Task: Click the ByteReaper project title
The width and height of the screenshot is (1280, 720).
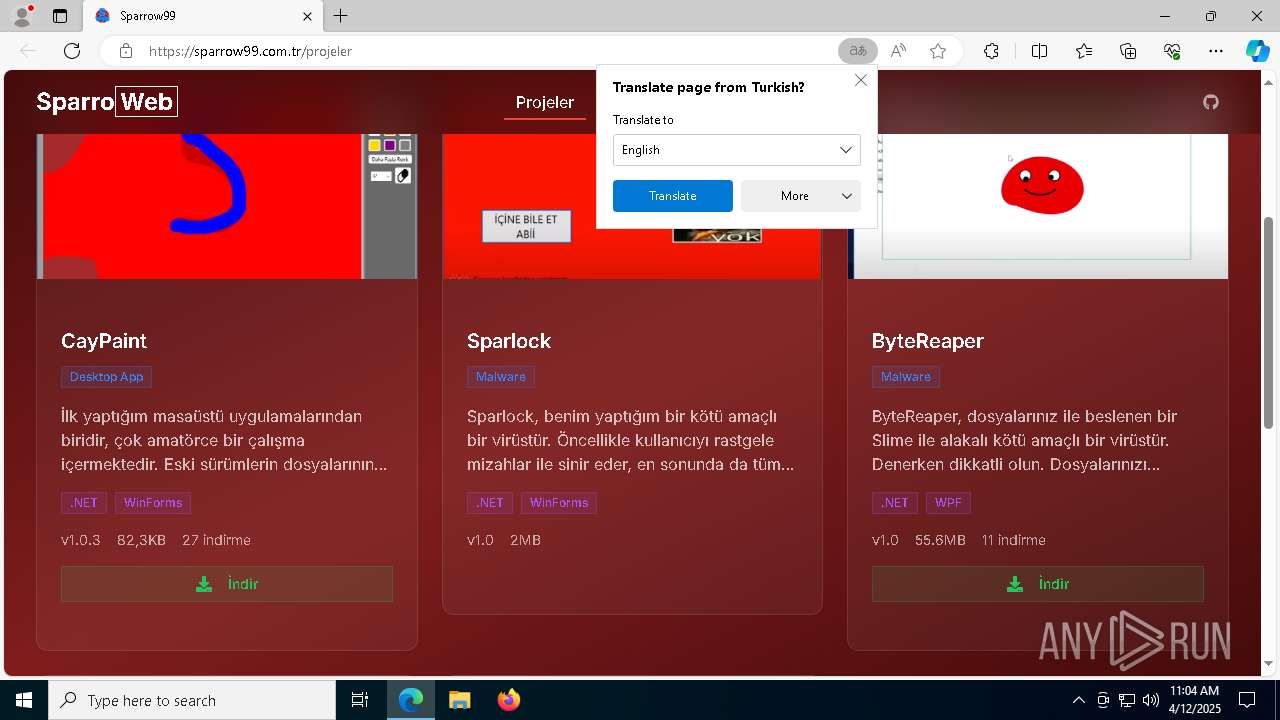Action: [x=928, y=341]
